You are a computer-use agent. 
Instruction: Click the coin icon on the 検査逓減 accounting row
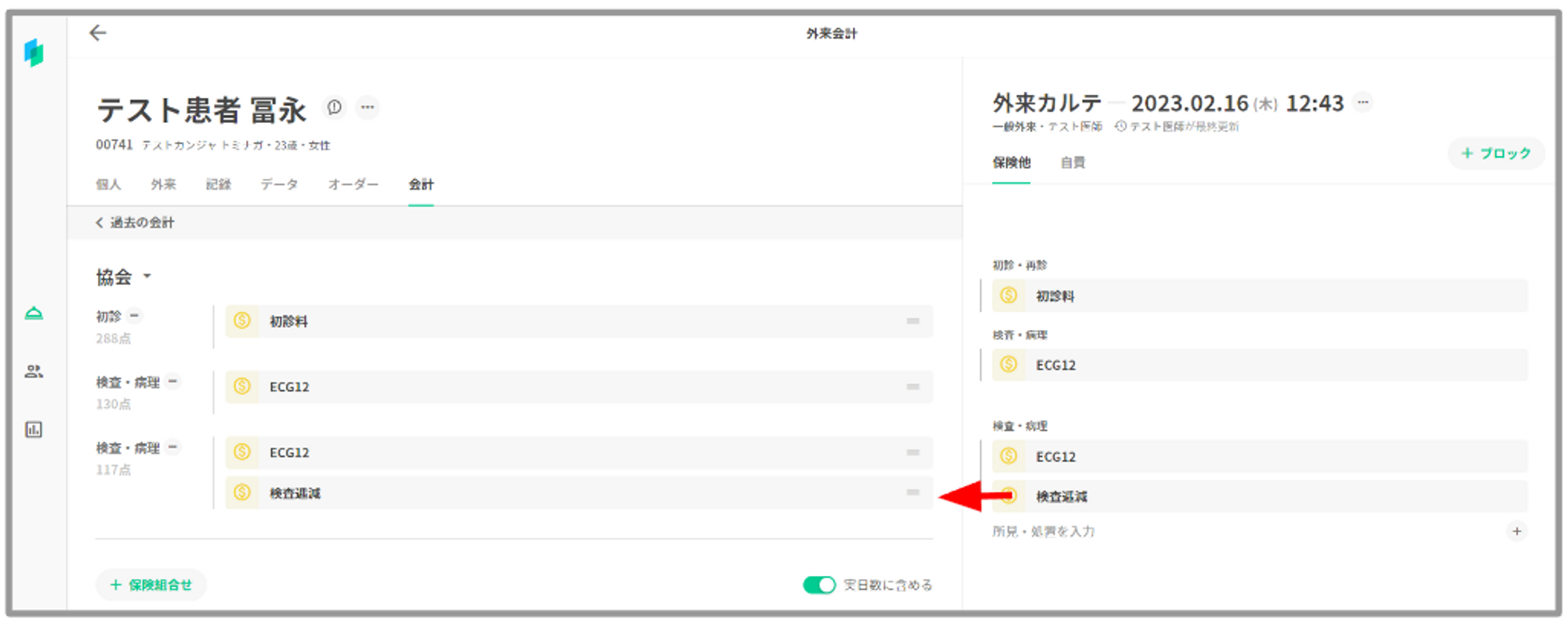point(242,493)
